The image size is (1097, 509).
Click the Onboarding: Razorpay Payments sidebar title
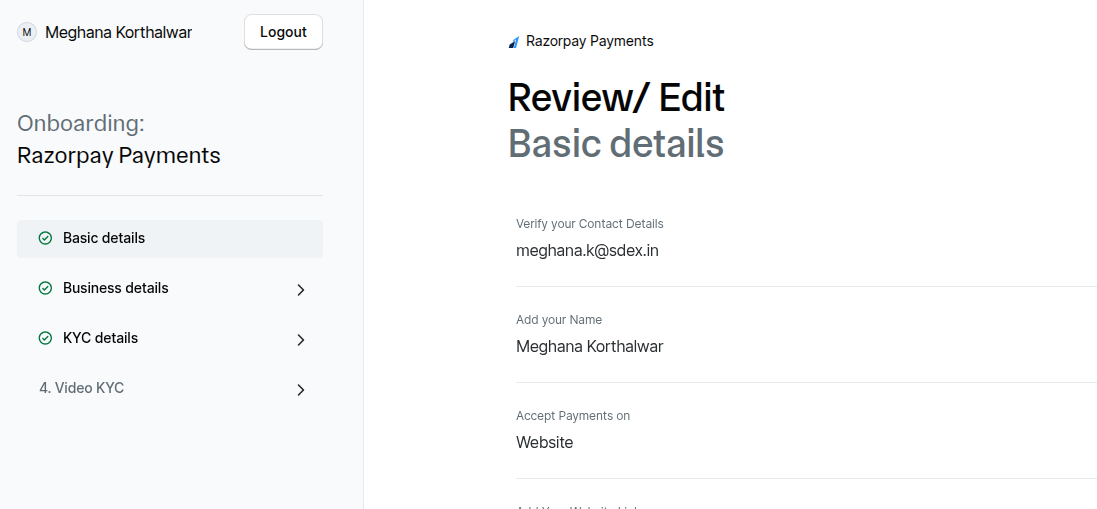pos(118,140)
